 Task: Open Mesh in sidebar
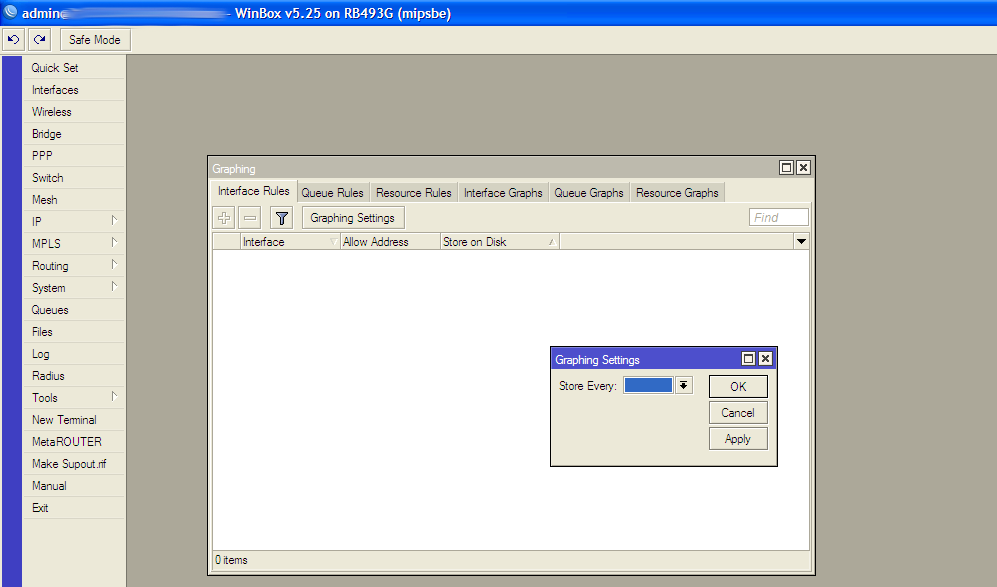[x=74, y=200]
